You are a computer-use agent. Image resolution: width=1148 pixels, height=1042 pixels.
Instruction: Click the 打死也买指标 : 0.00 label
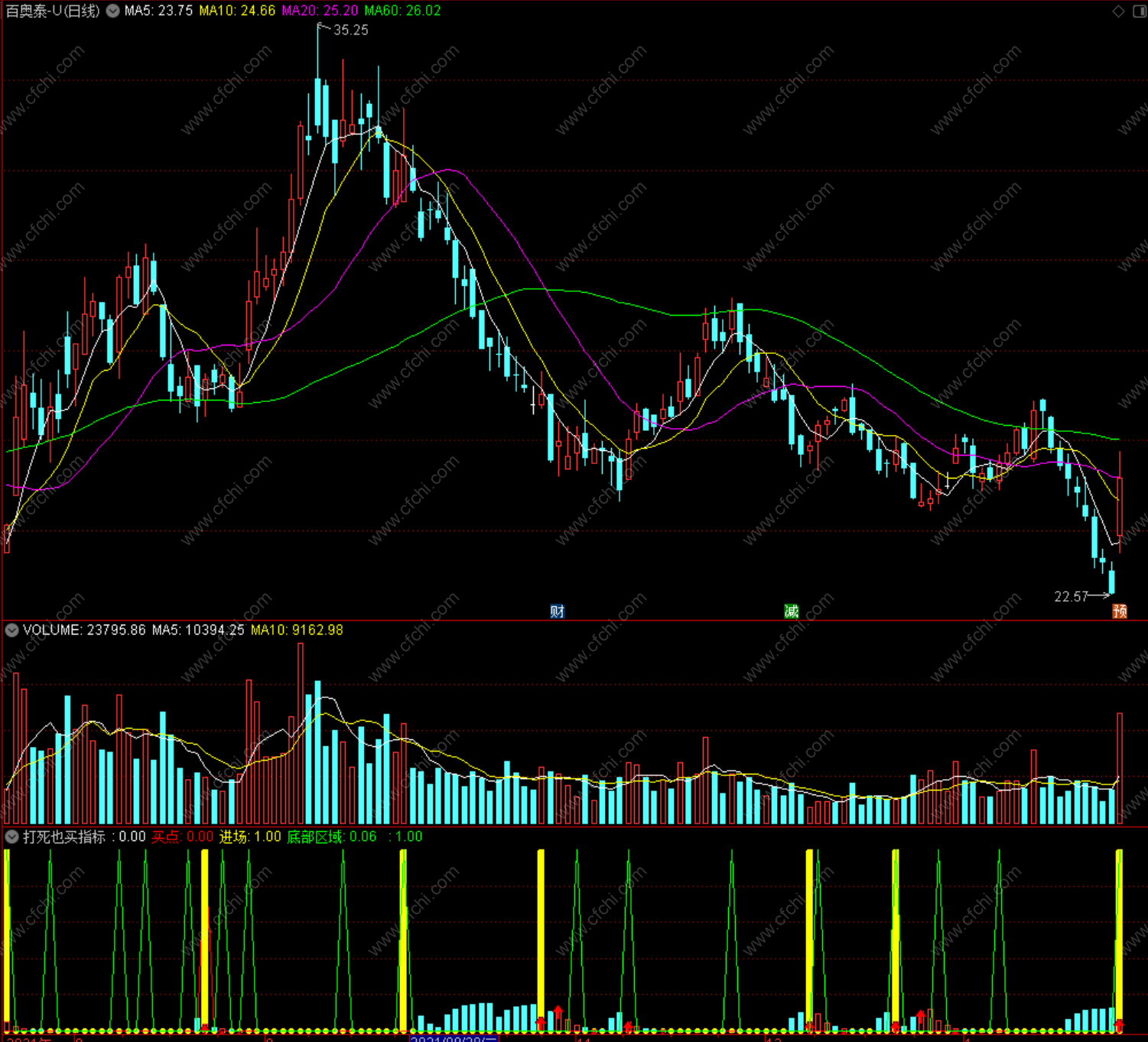(x=84, y=836)
